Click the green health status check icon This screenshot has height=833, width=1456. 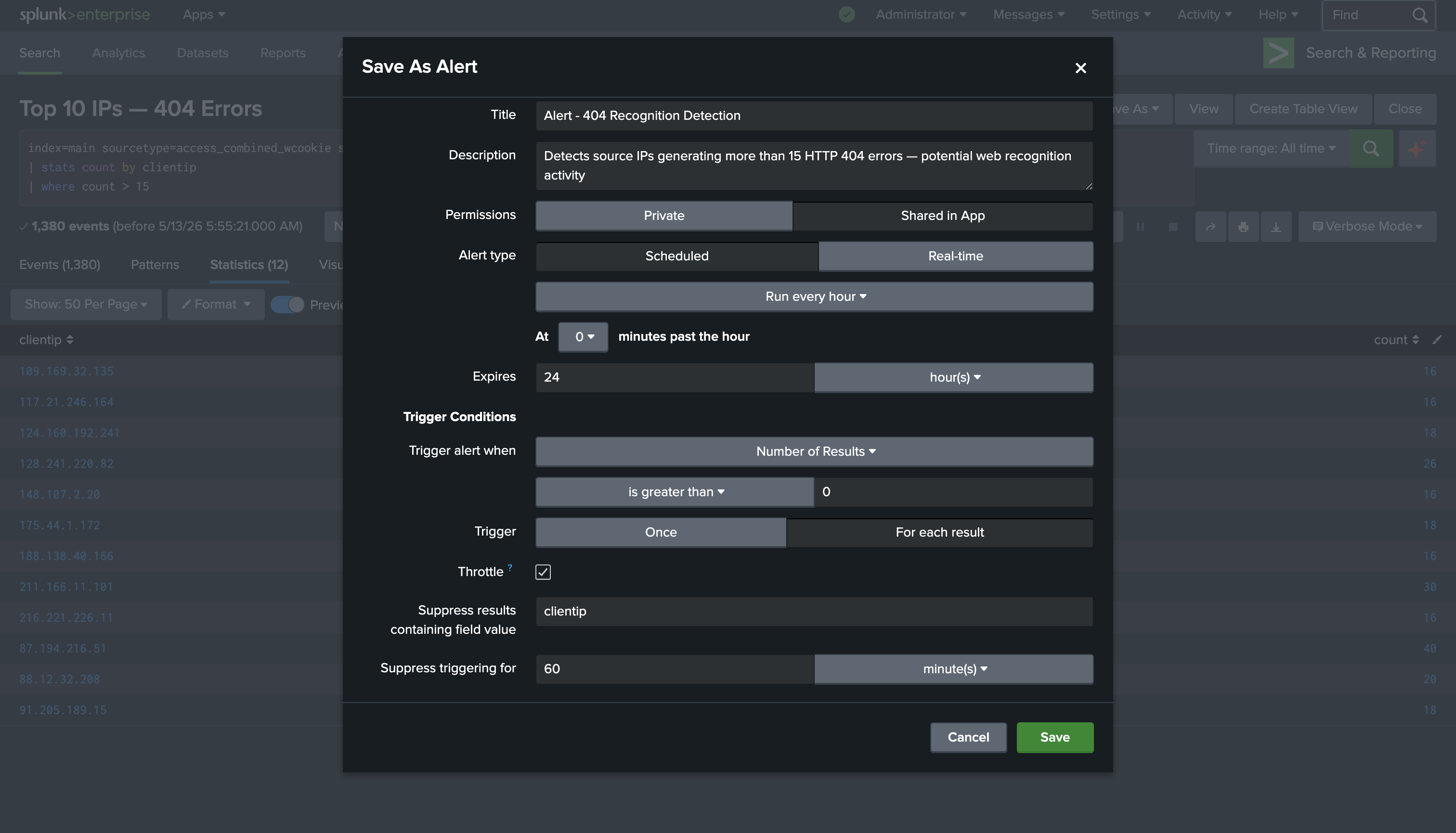click(x=846, y=14)
